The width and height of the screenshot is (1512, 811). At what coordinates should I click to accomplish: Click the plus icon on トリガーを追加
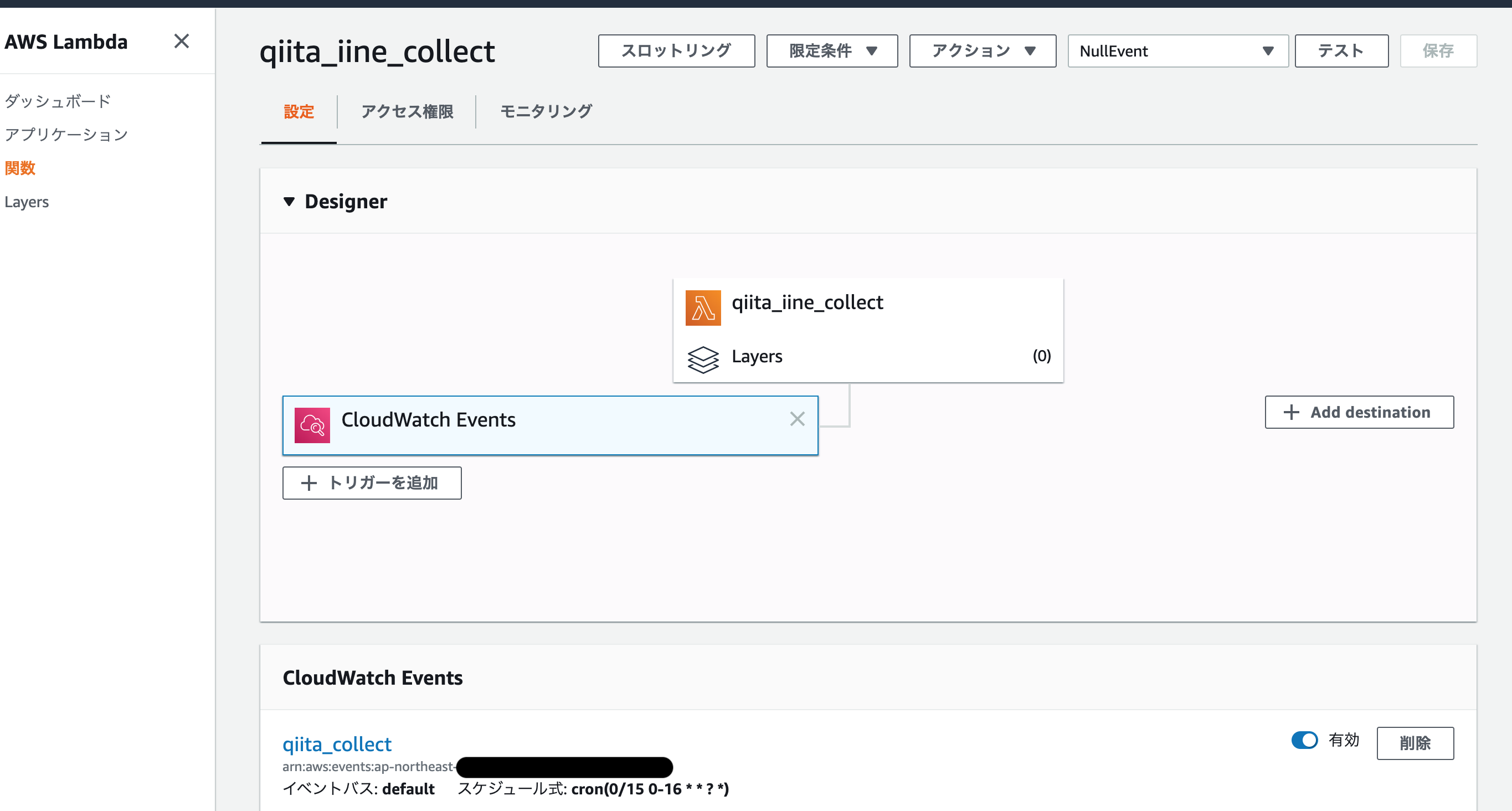(x=308, y=483)
